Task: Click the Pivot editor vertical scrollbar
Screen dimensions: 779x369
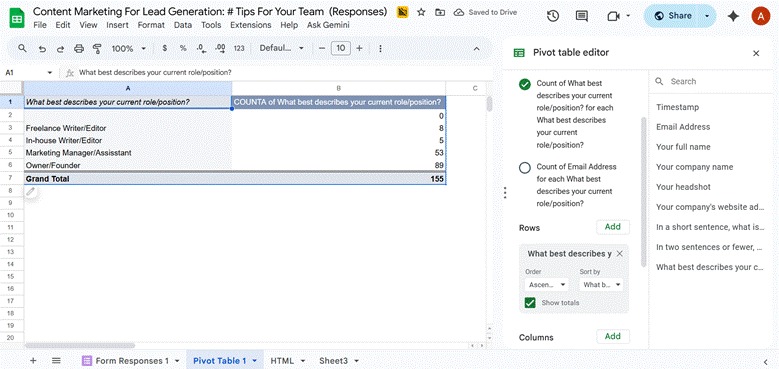Action: 644,191
